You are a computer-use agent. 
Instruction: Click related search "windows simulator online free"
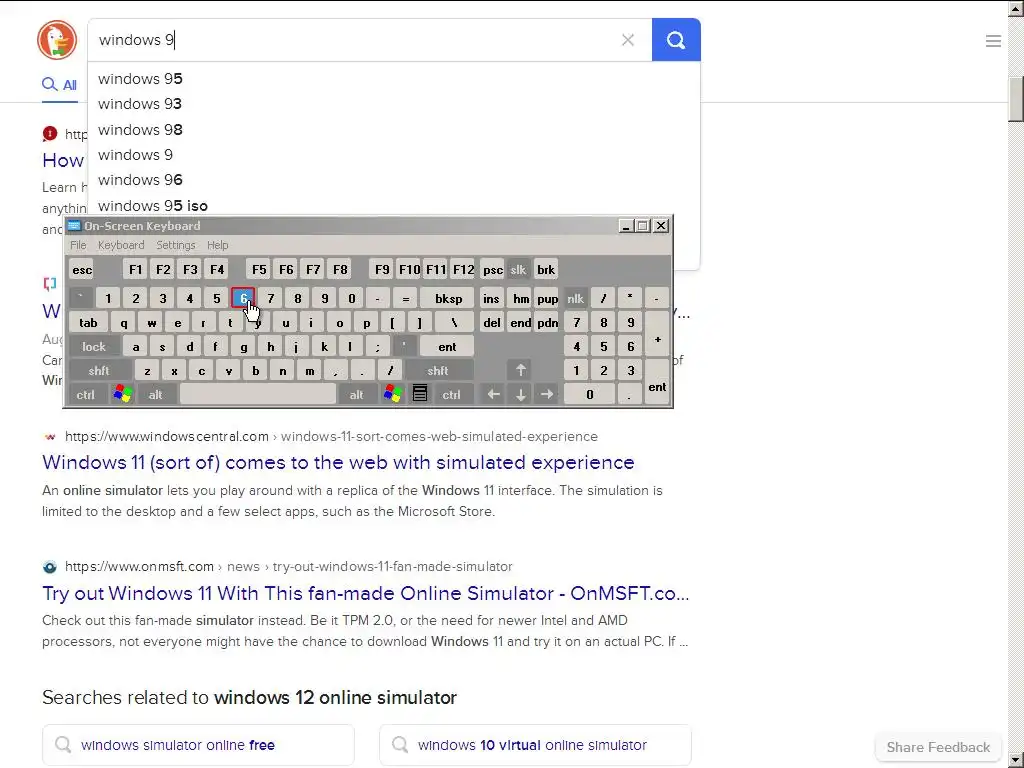(x=199, y=745)
